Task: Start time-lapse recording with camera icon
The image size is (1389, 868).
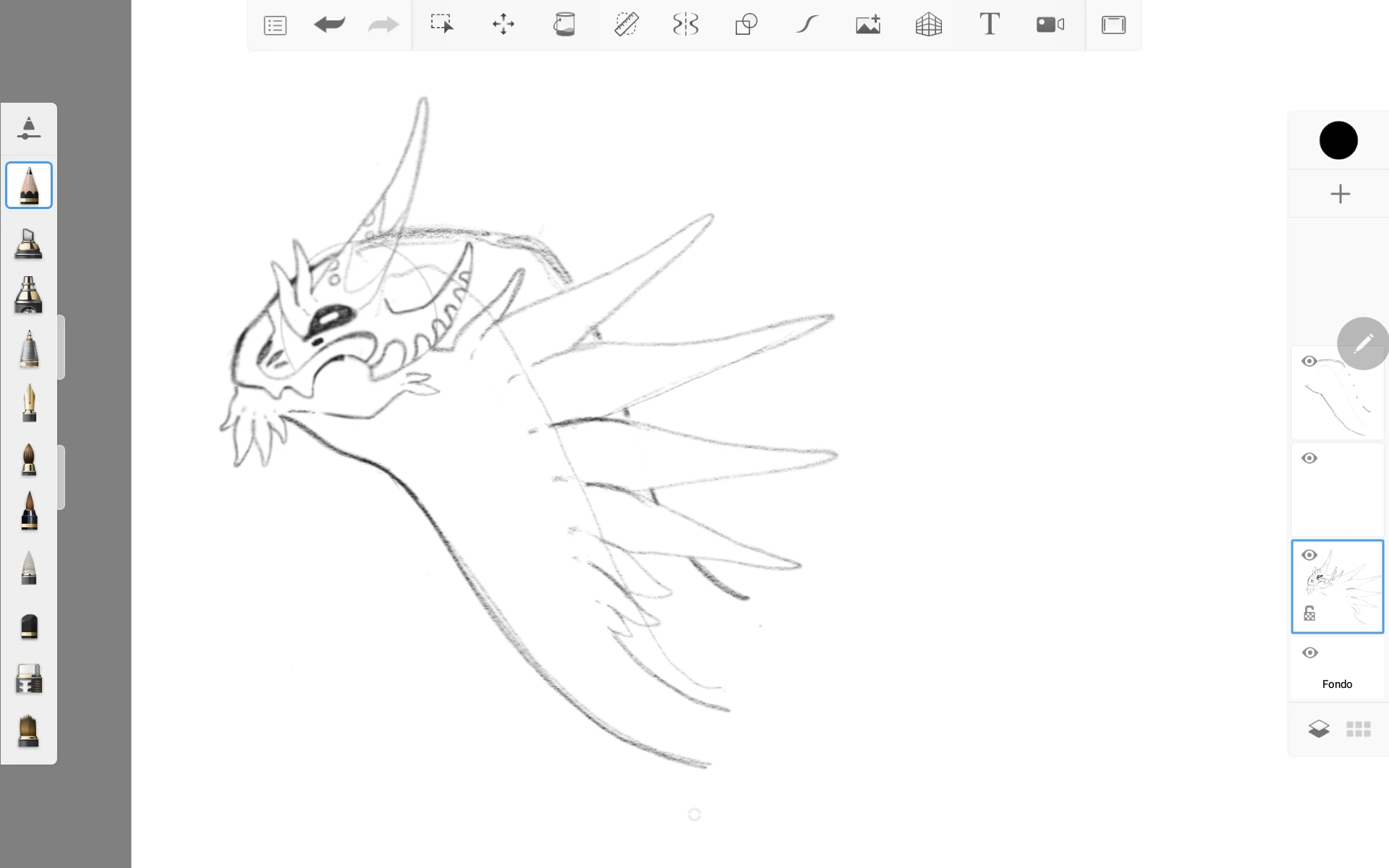Action: click(1050, 25)
